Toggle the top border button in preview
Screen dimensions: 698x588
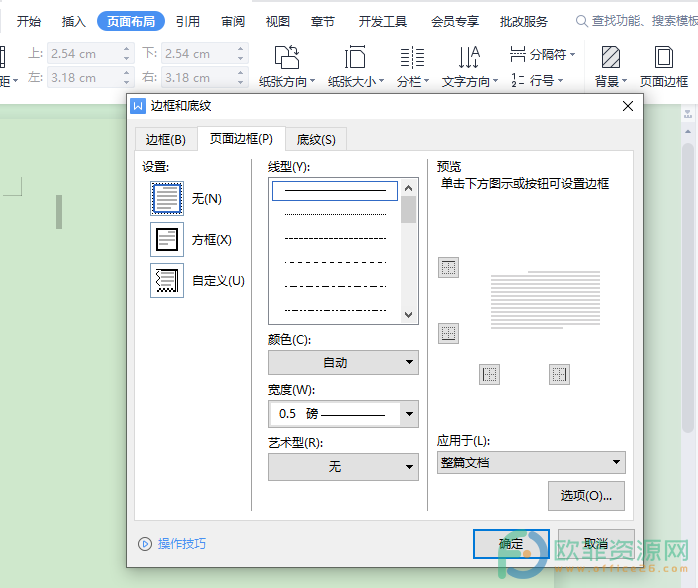(448, 268)
